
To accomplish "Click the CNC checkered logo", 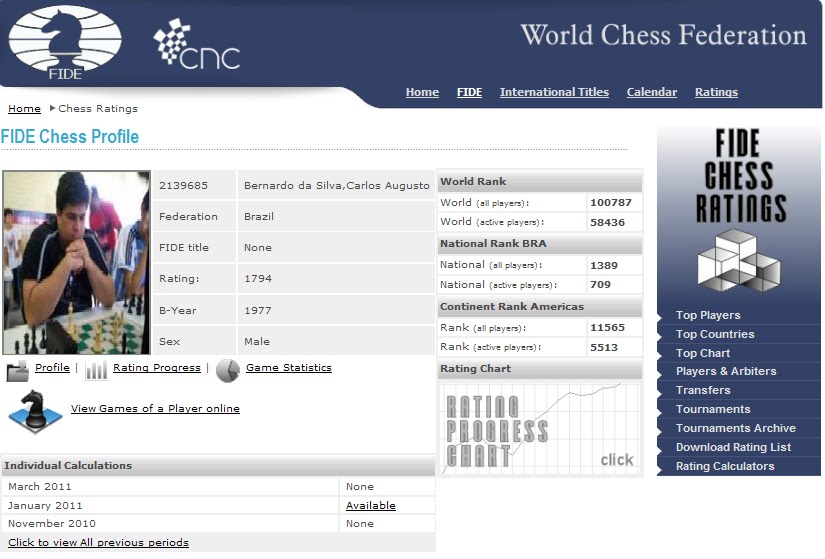I will 196,44.
